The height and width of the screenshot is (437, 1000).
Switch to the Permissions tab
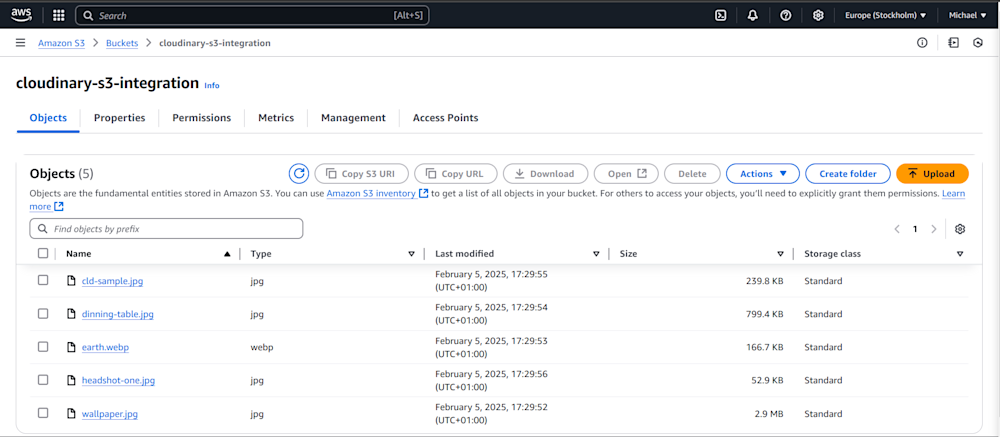pyautogui.click(x=202, y=118)
